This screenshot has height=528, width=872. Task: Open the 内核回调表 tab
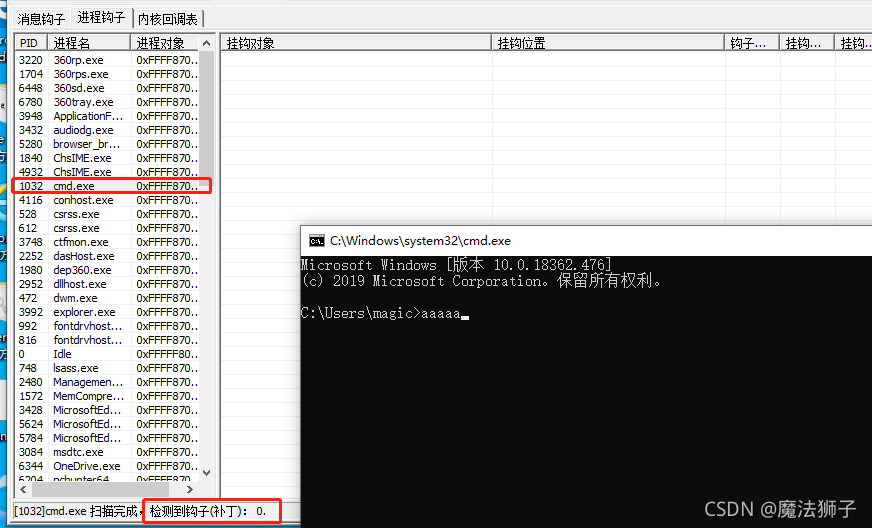coord(168,19)
